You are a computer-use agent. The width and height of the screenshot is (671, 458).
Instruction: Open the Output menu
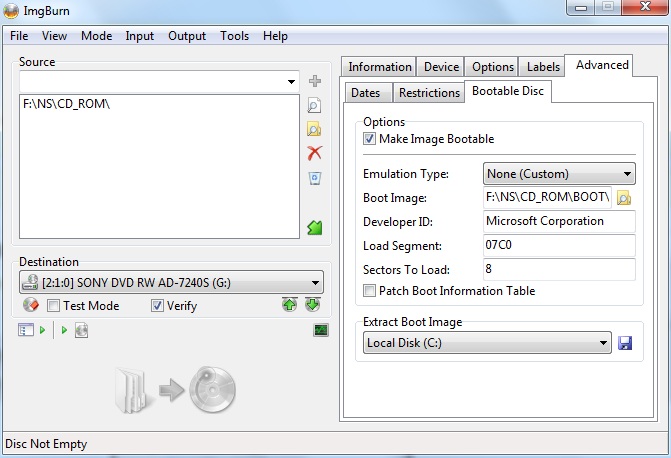(187, 36)
